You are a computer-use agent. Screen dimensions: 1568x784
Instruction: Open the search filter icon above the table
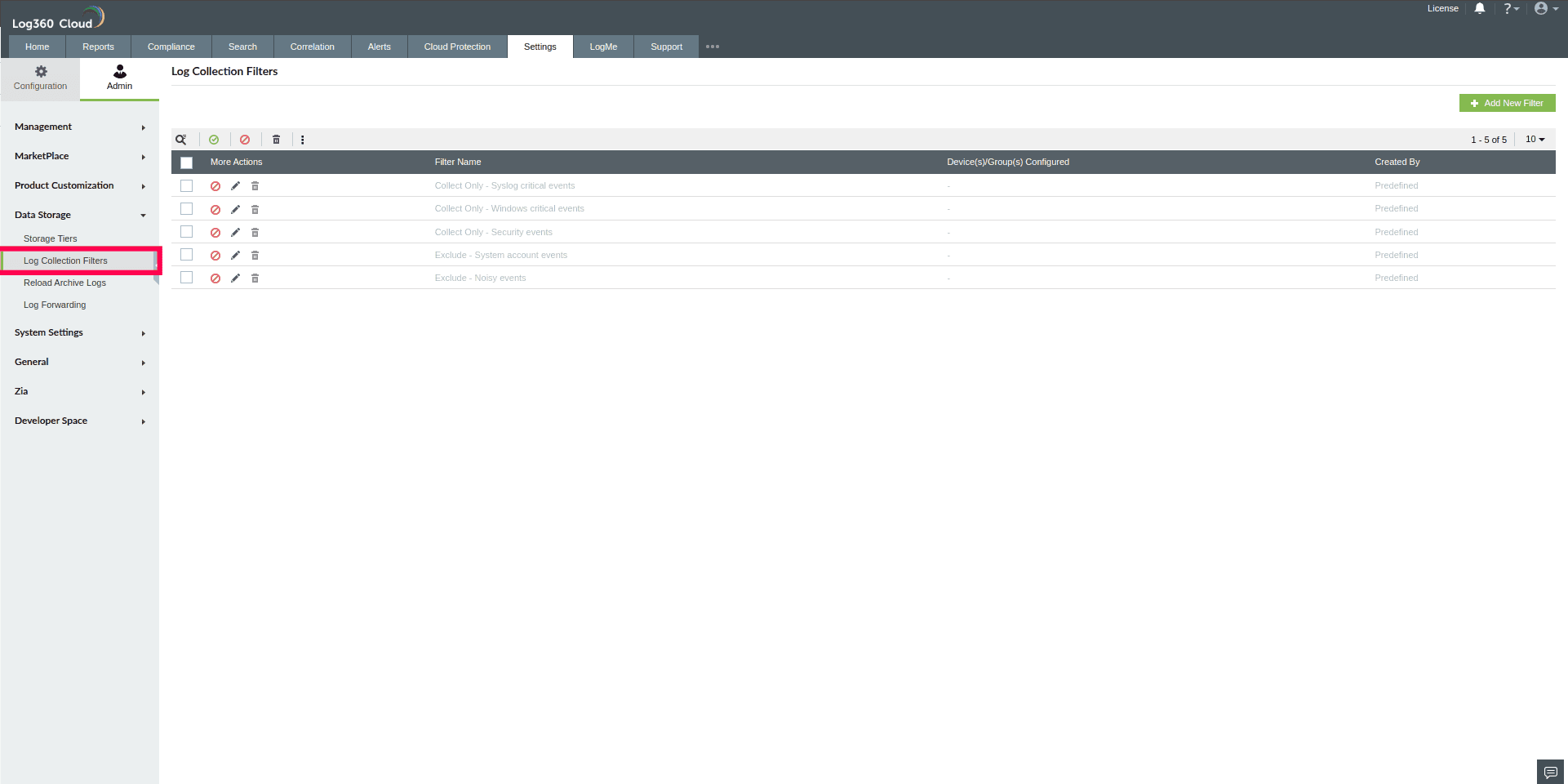(181, 140)
